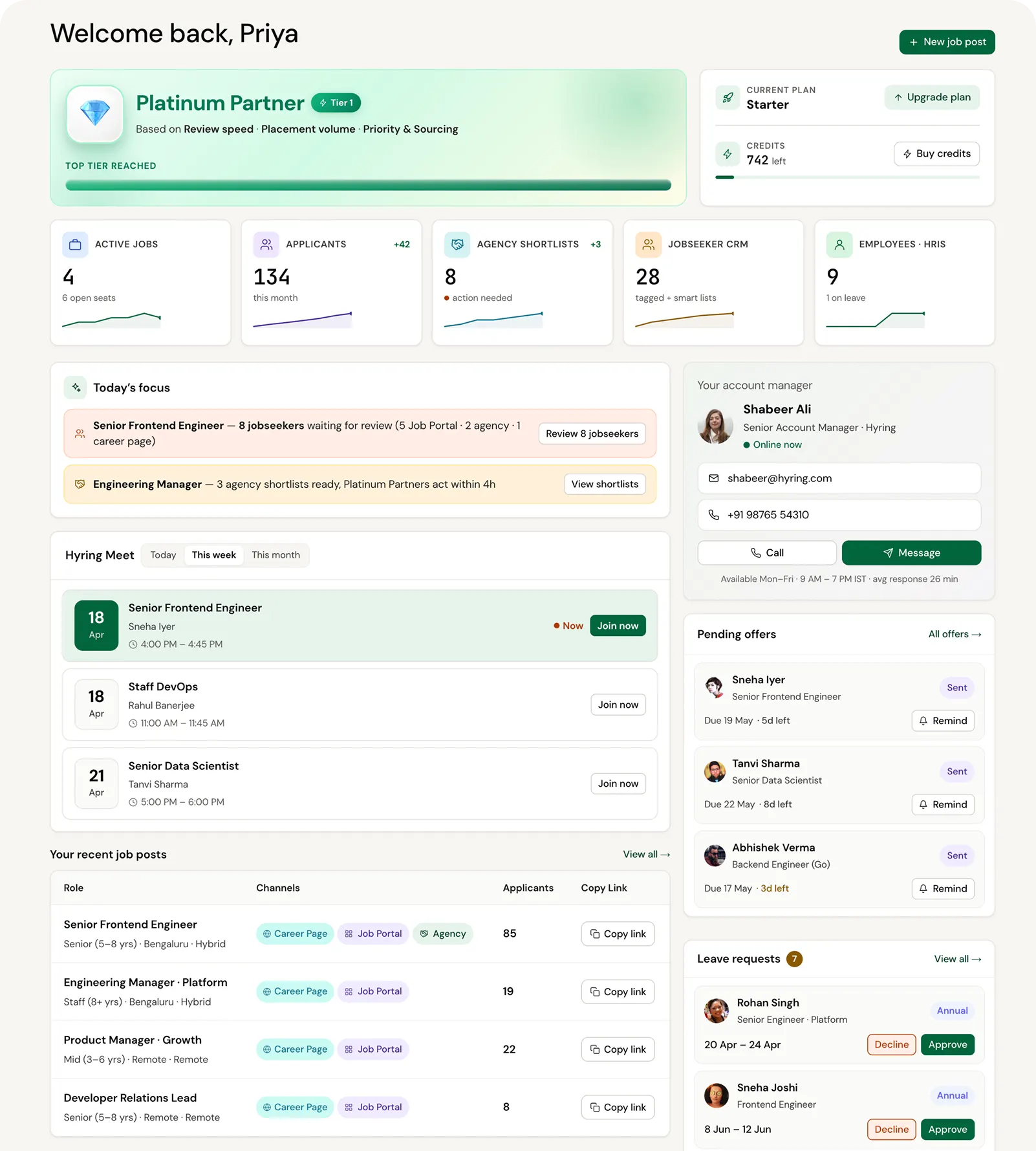Remind Abhishek Verma about his offer
This screenshot has height=1151, width=1036.
(x=943, y=888)
